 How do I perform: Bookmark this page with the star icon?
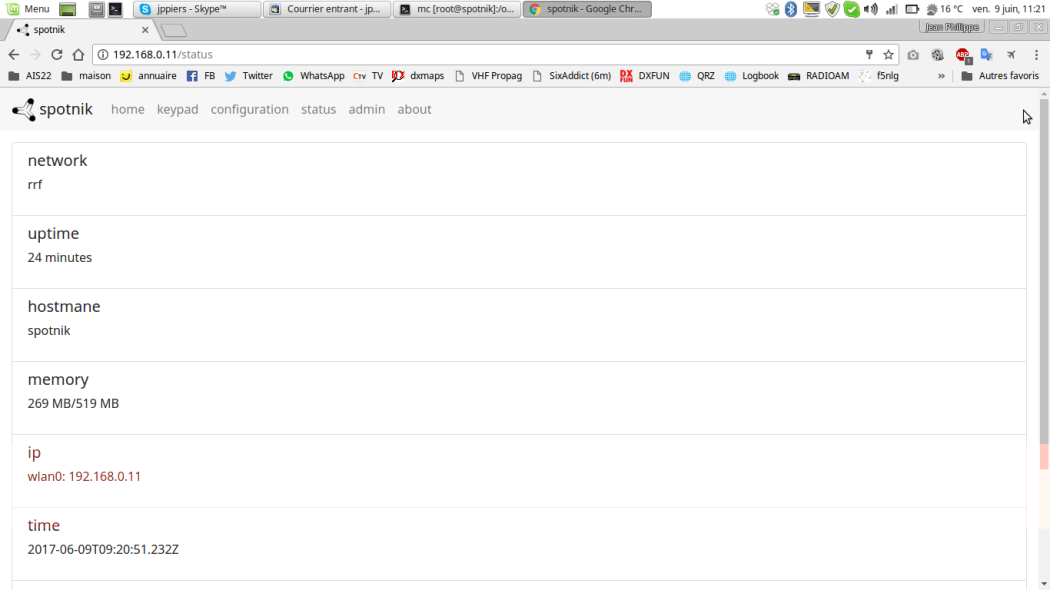point(888,55)
